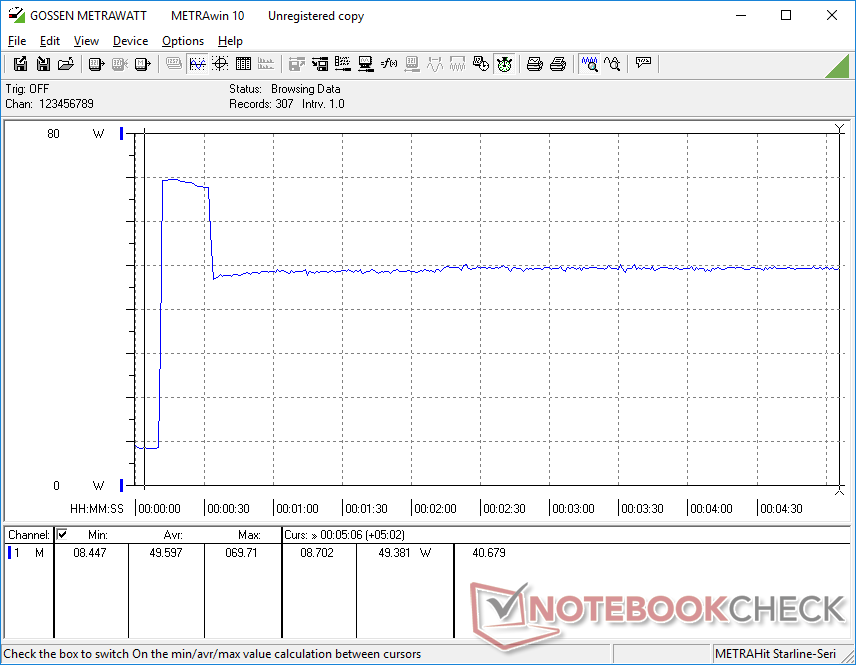The height and width of the screenshot is (665, 856).
Task: Toggle the waveform zoom magnifier icon
Action: (x=590, y=64)
